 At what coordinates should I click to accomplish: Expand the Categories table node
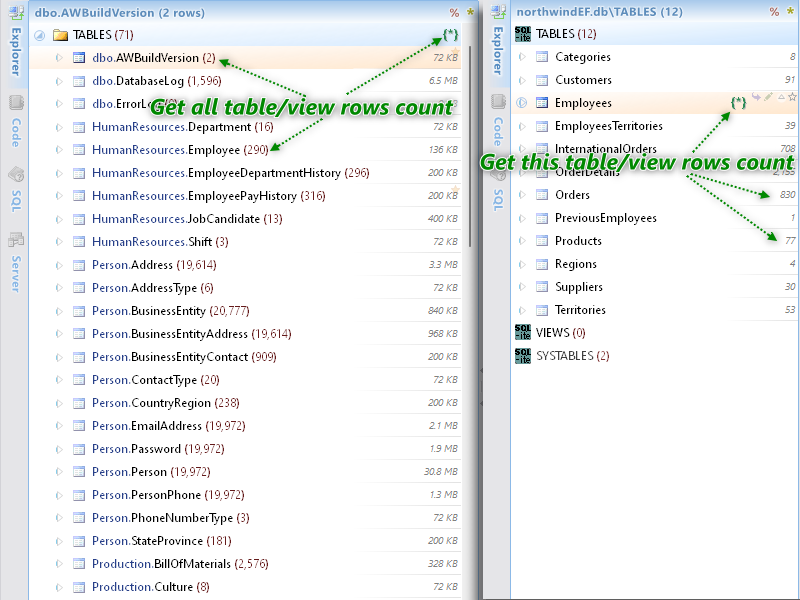(522, 57)
